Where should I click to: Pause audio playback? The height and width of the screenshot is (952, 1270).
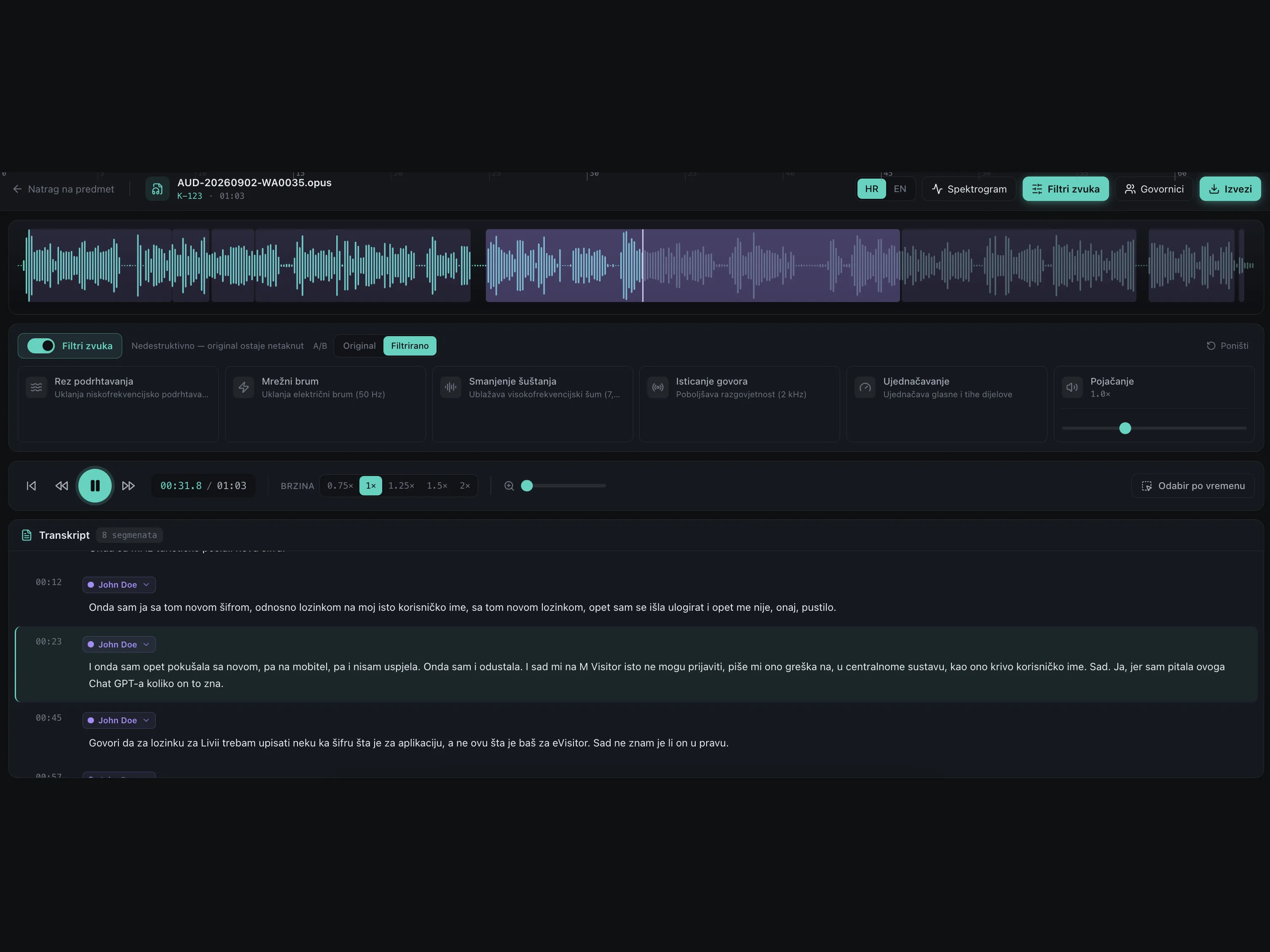(95, 485)
